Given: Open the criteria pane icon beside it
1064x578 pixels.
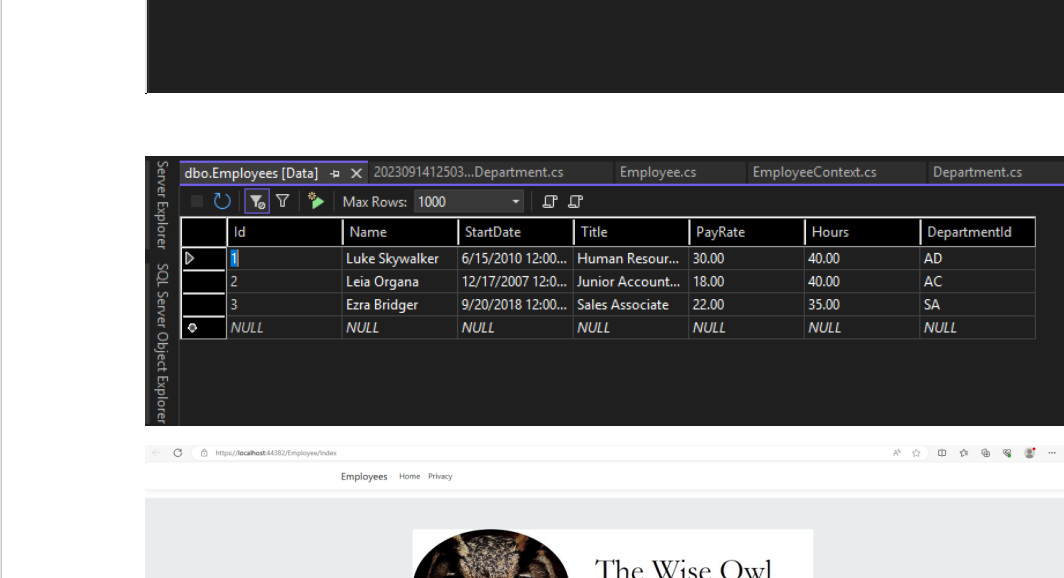Looking at the screenshot, I should pos(573,202).
